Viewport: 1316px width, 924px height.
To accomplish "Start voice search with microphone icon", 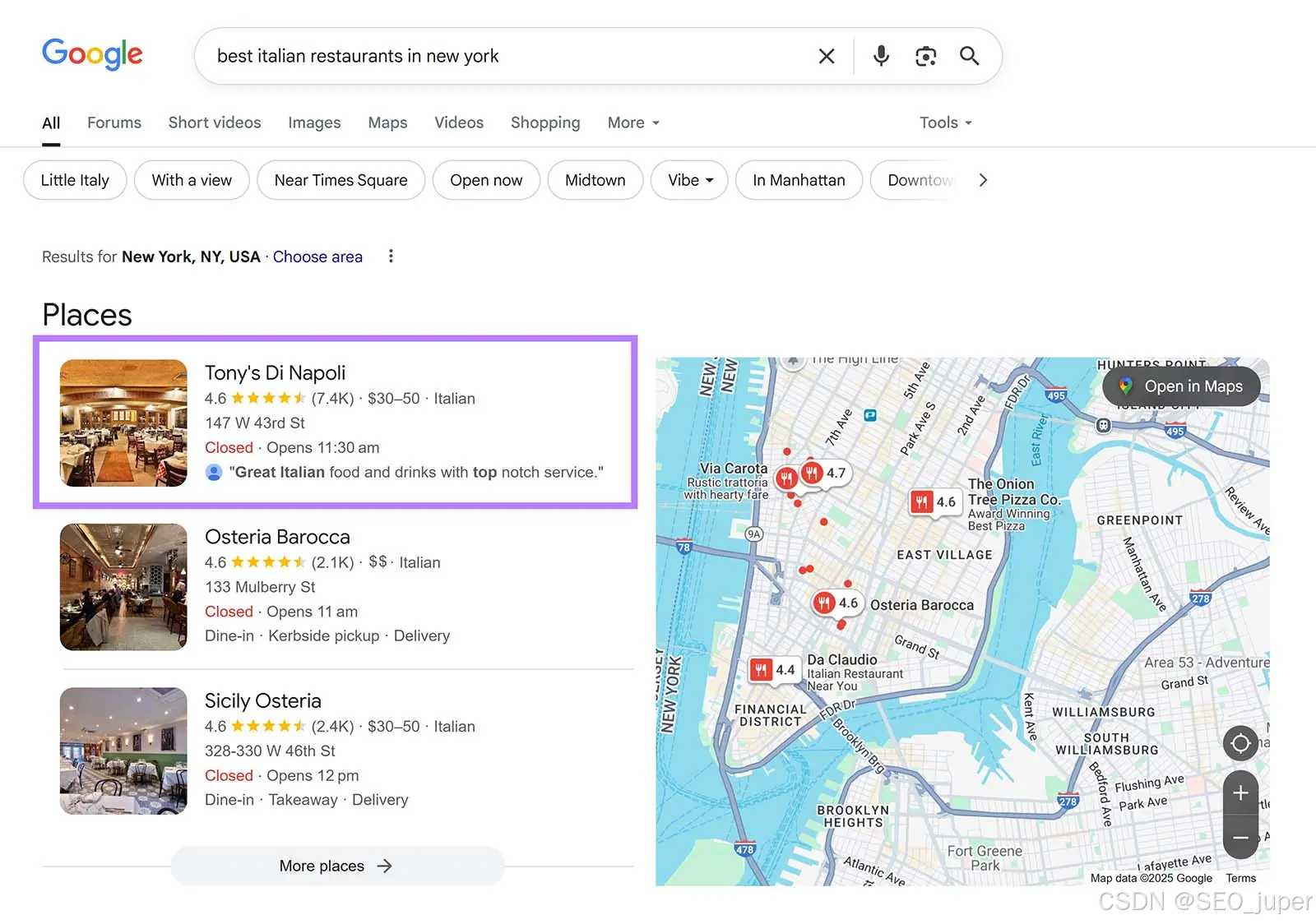I will pos(881,56).
